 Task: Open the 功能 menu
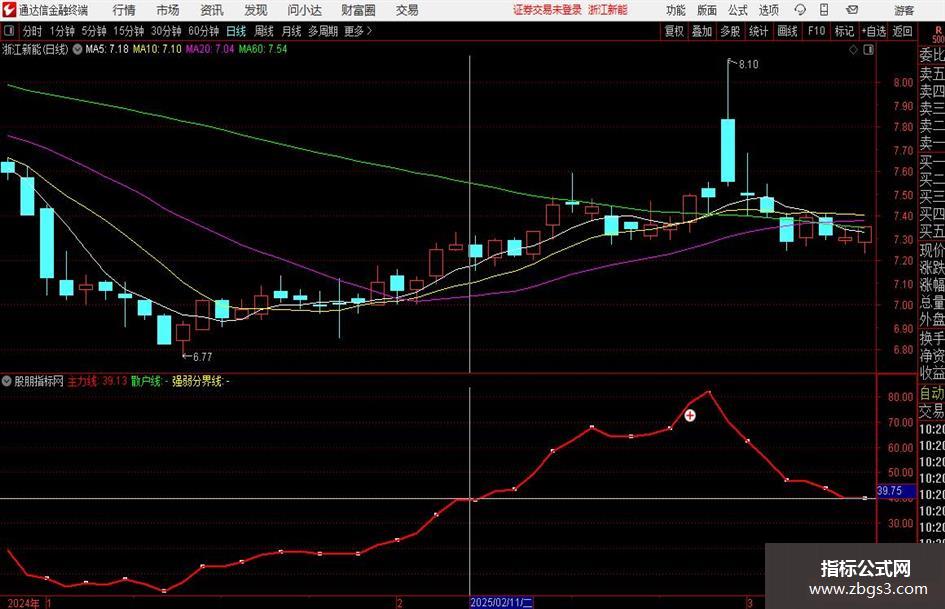676,10
